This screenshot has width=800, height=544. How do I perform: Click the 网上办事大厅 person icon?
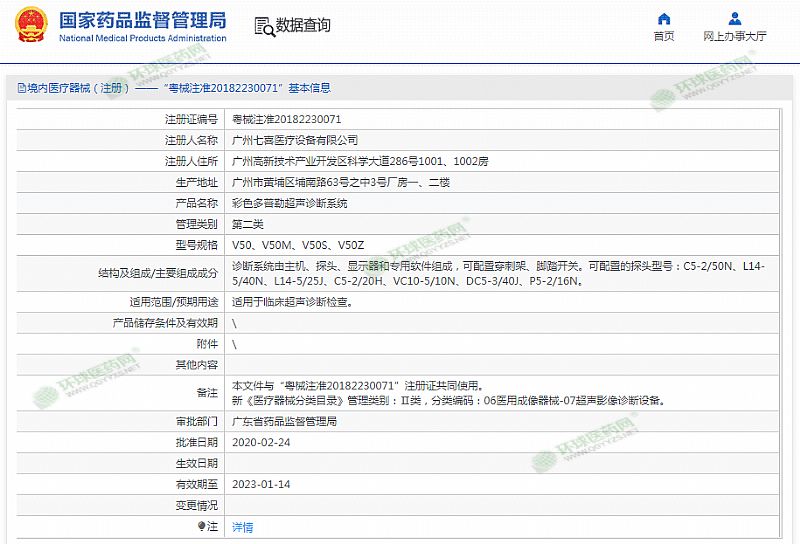(x=735, y=18)
